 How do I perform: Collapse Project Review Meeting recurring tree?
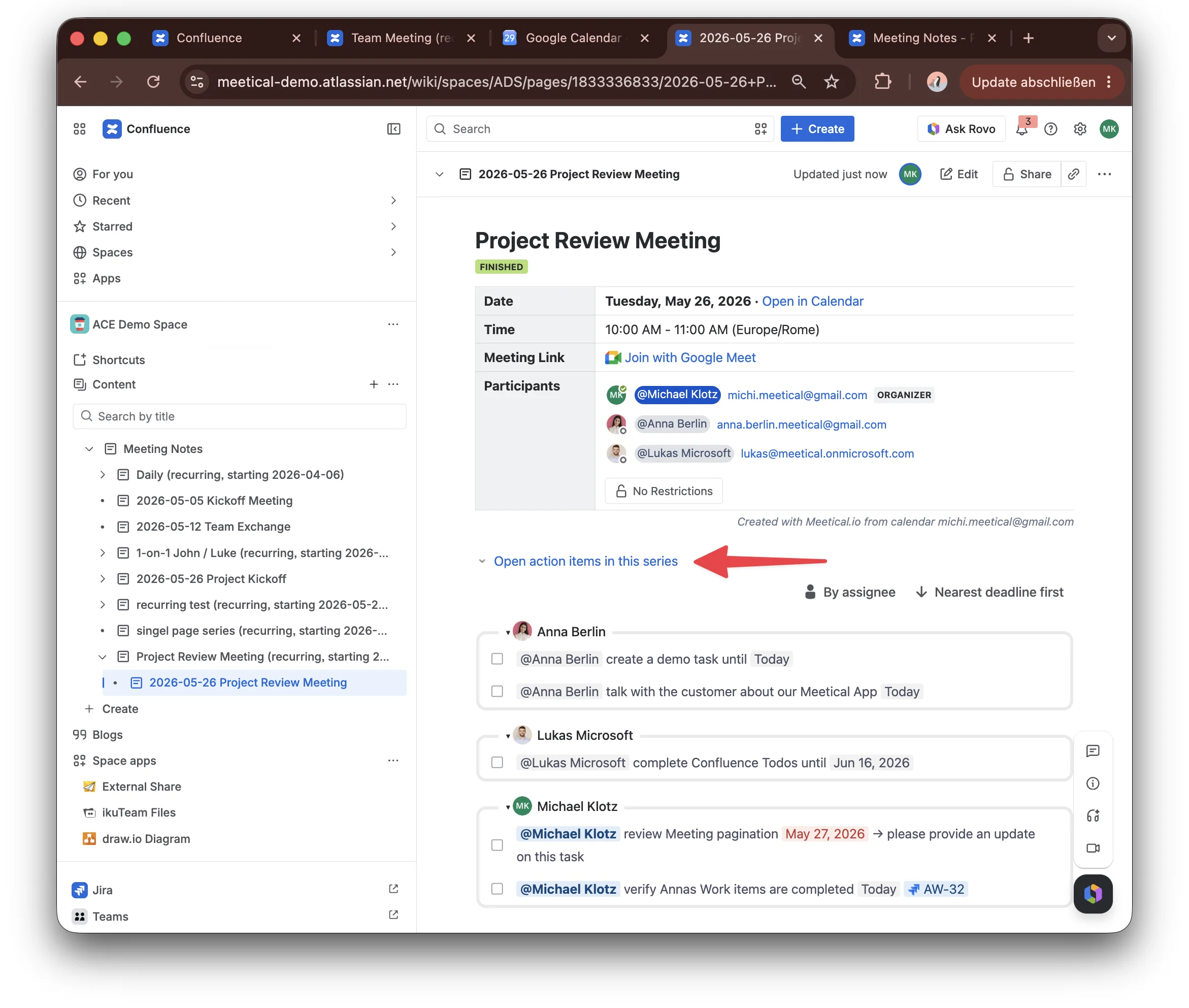[x=102, y=657]
